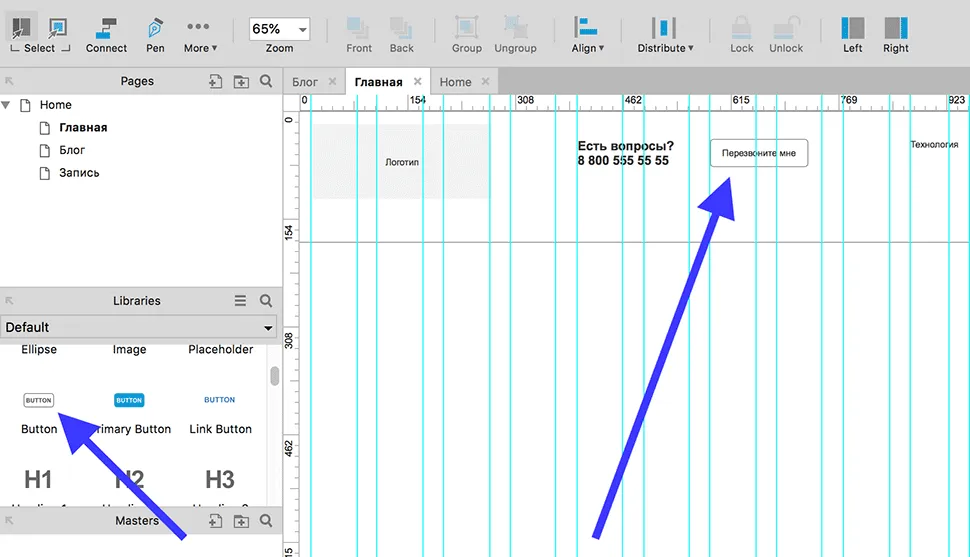The image size is (970, 557).
Task: Select the Запись page in tree
Action: click(x=79, y=173)
